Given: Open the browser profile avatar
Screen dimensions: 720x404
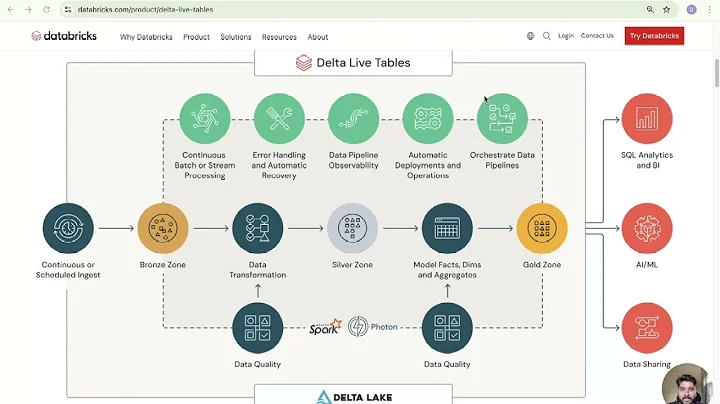Looking at the screenshot, I should coord(692,9).
